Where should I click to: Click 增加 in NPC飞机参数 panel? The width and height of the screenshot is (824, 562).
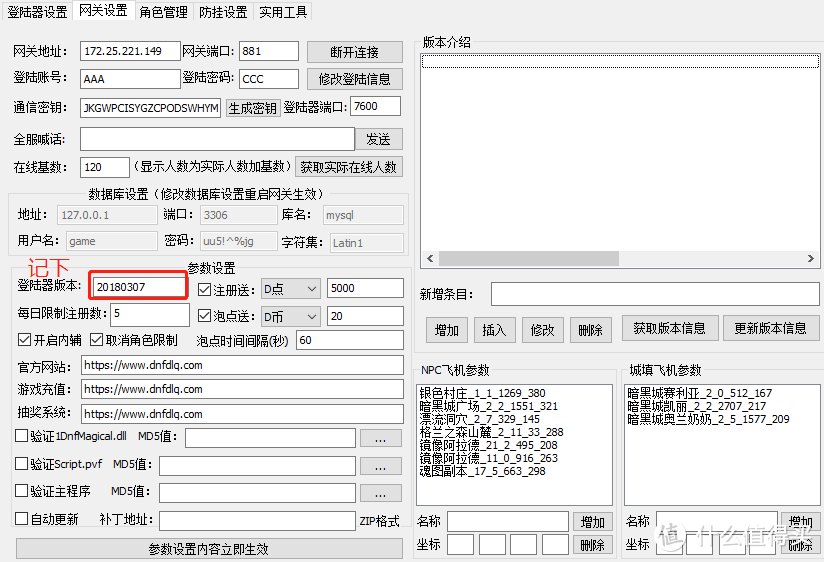pos(593,522)
